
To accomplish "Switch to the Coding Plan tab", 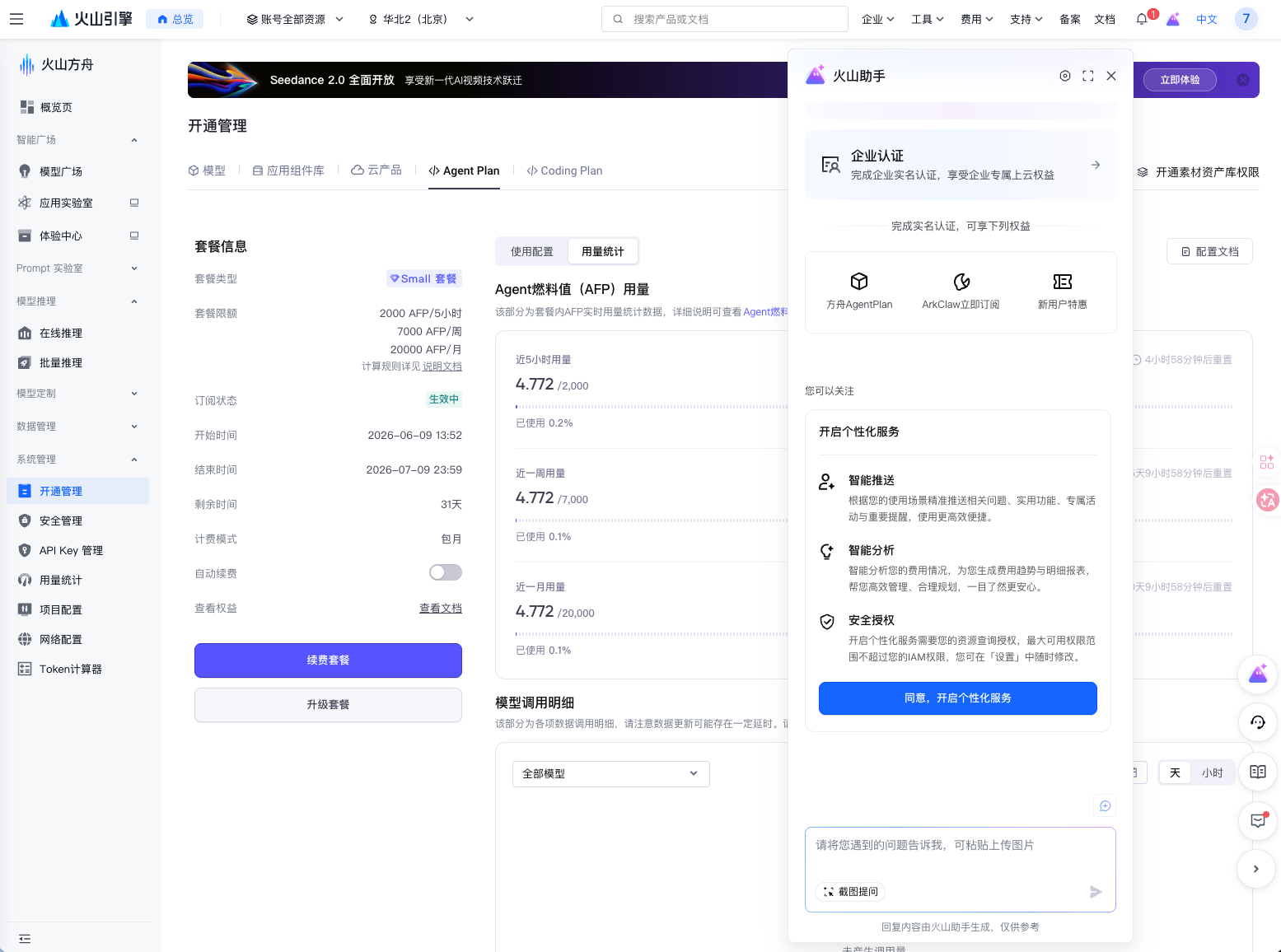I will 564,170.
